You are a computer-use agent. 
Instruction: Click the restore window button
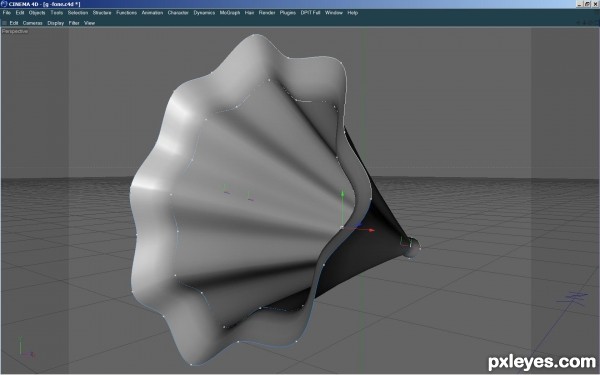(587, 4)
